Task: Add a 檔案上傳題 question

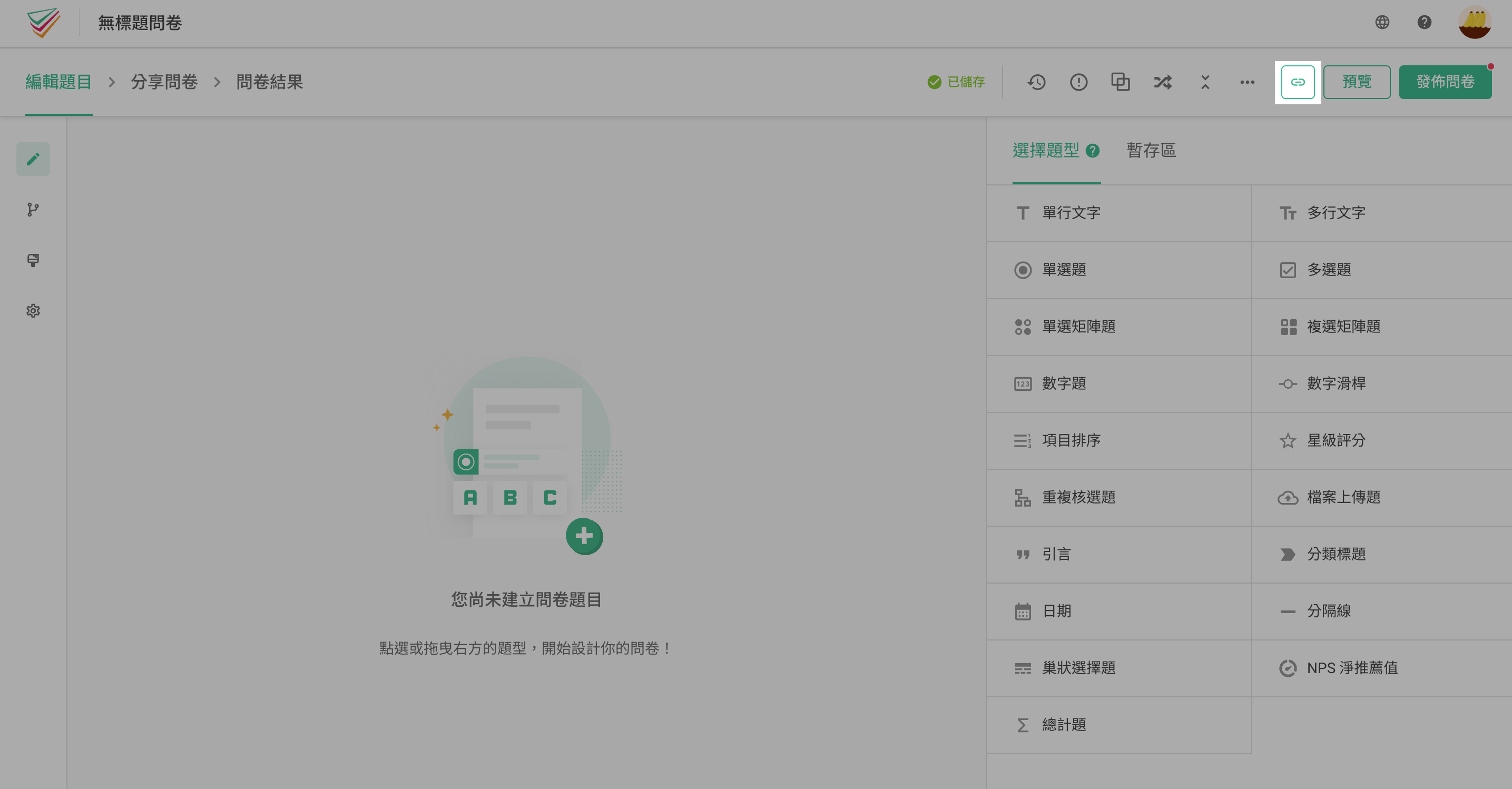Action: coord(1382,497)
